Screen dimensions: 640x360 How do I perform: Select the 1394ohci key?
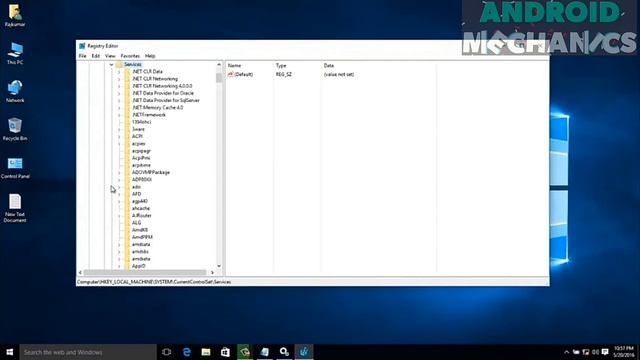[141, 122]
